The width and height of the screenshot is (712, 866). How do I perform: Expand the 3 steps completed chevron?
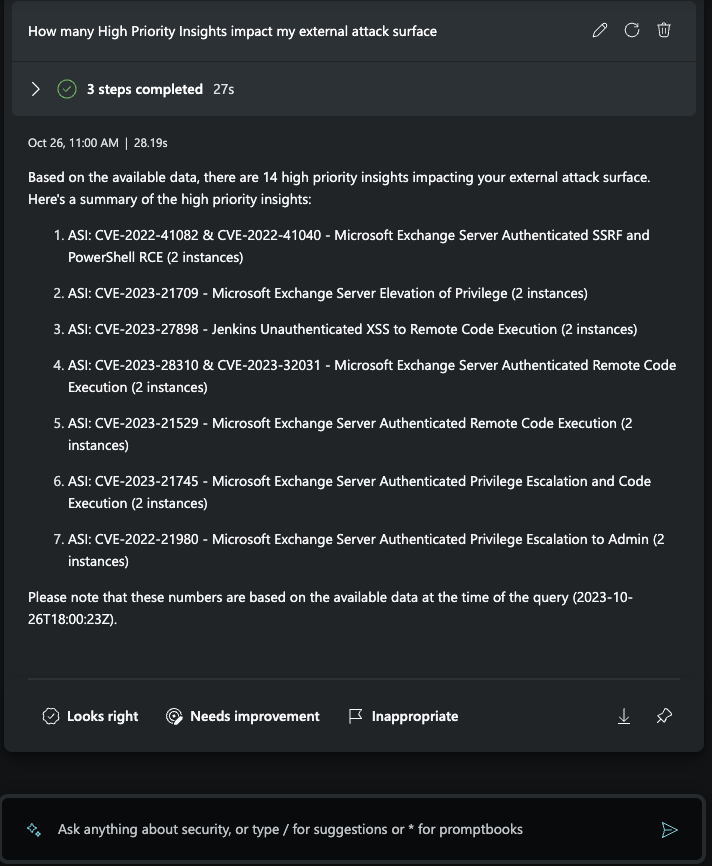click(x=35, y=89)
